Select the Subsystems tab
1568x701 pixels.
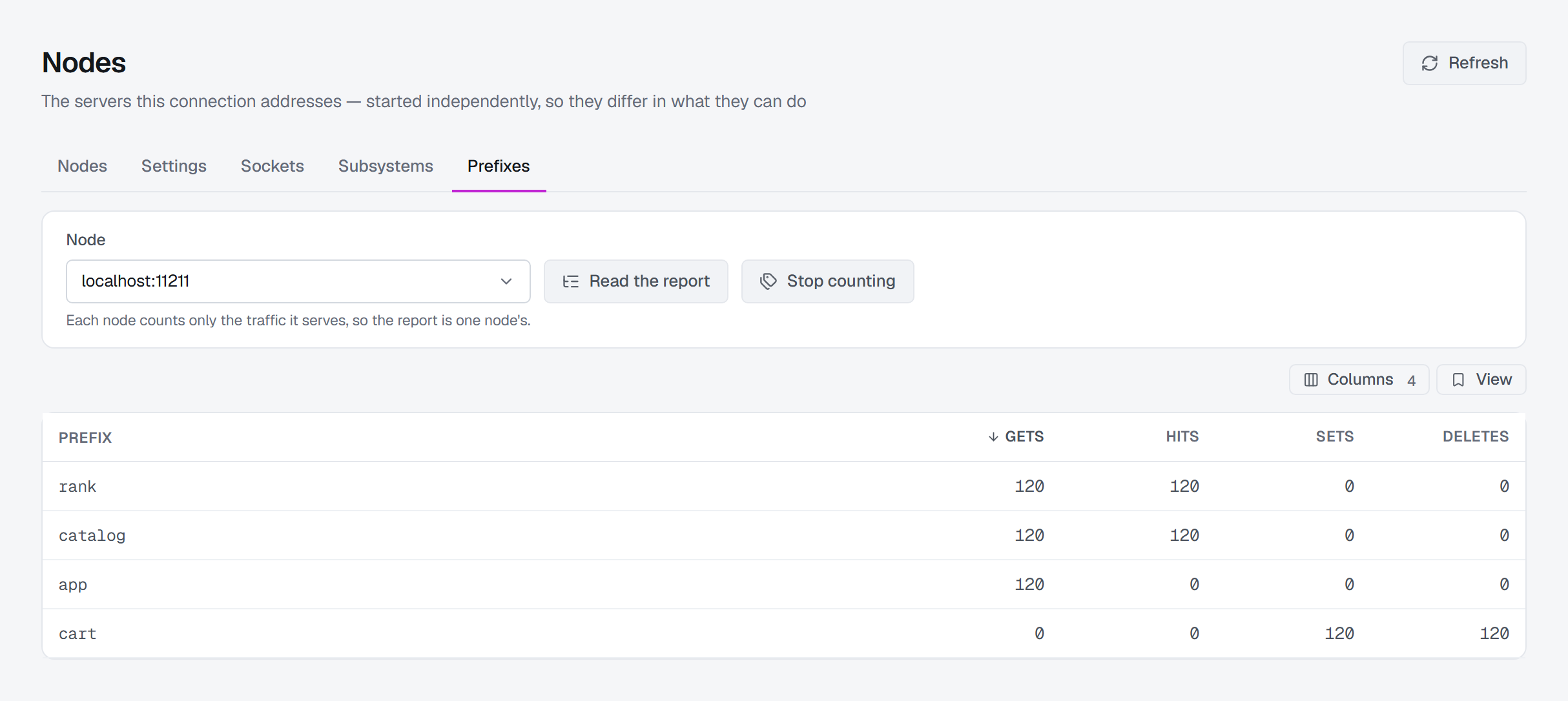(x=386, y=166)
